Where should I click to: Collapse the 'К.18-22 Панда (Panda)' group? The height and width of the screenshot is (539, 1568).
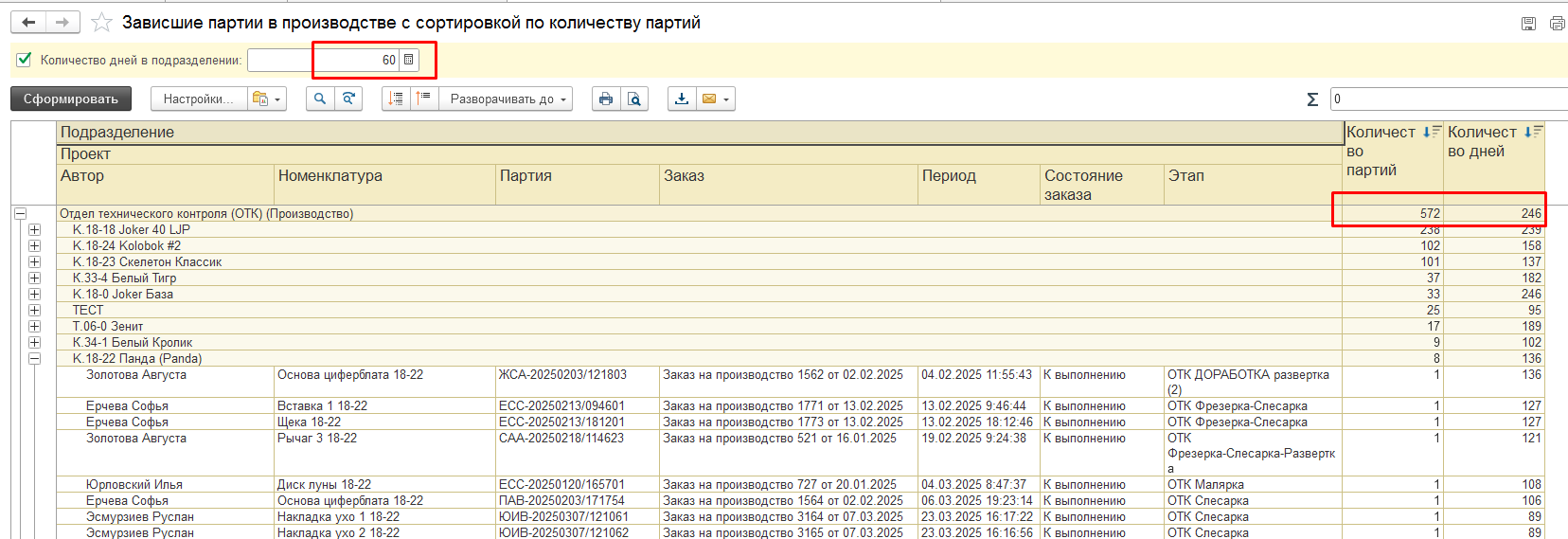point(34,358)
